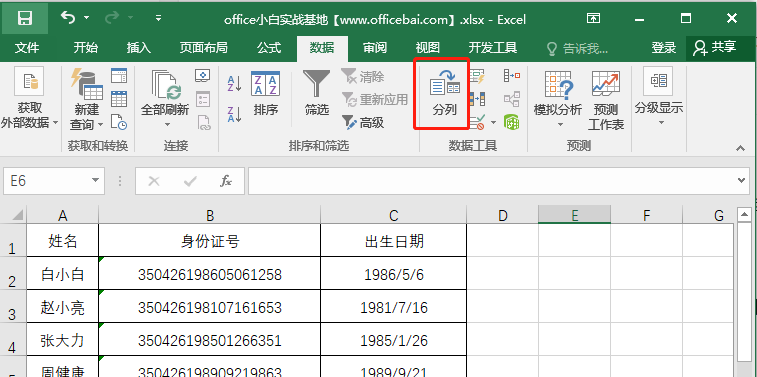Viewport: 757px width, 377px height.
Task: Click the Remove Duplicates icon
Action: coord(477,99)
